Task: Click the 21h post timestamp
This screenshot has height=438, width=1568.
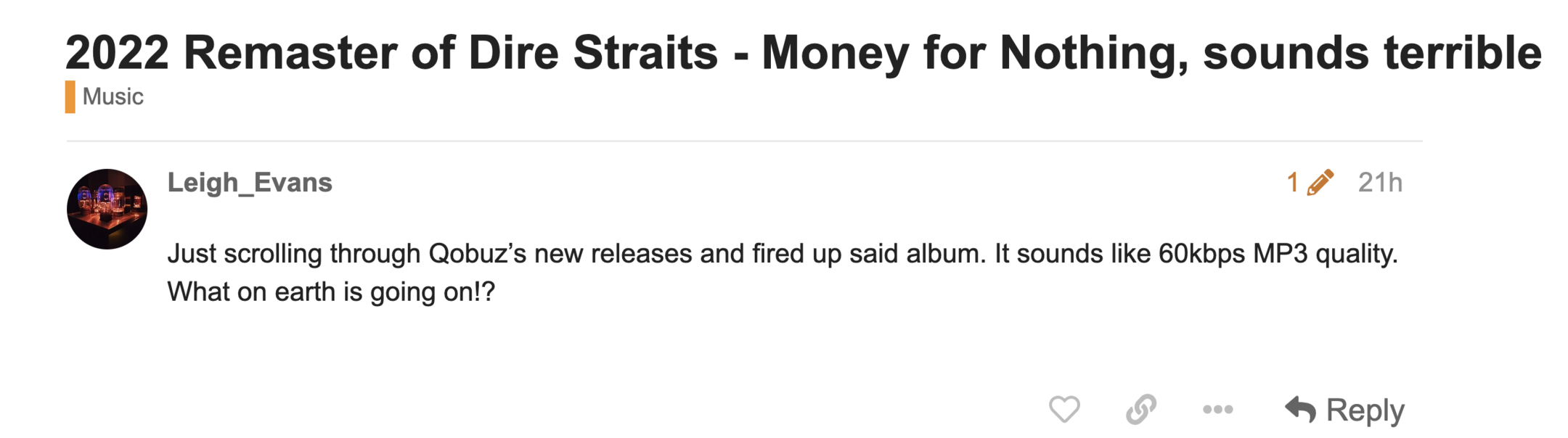Action: coord(1380,183)
